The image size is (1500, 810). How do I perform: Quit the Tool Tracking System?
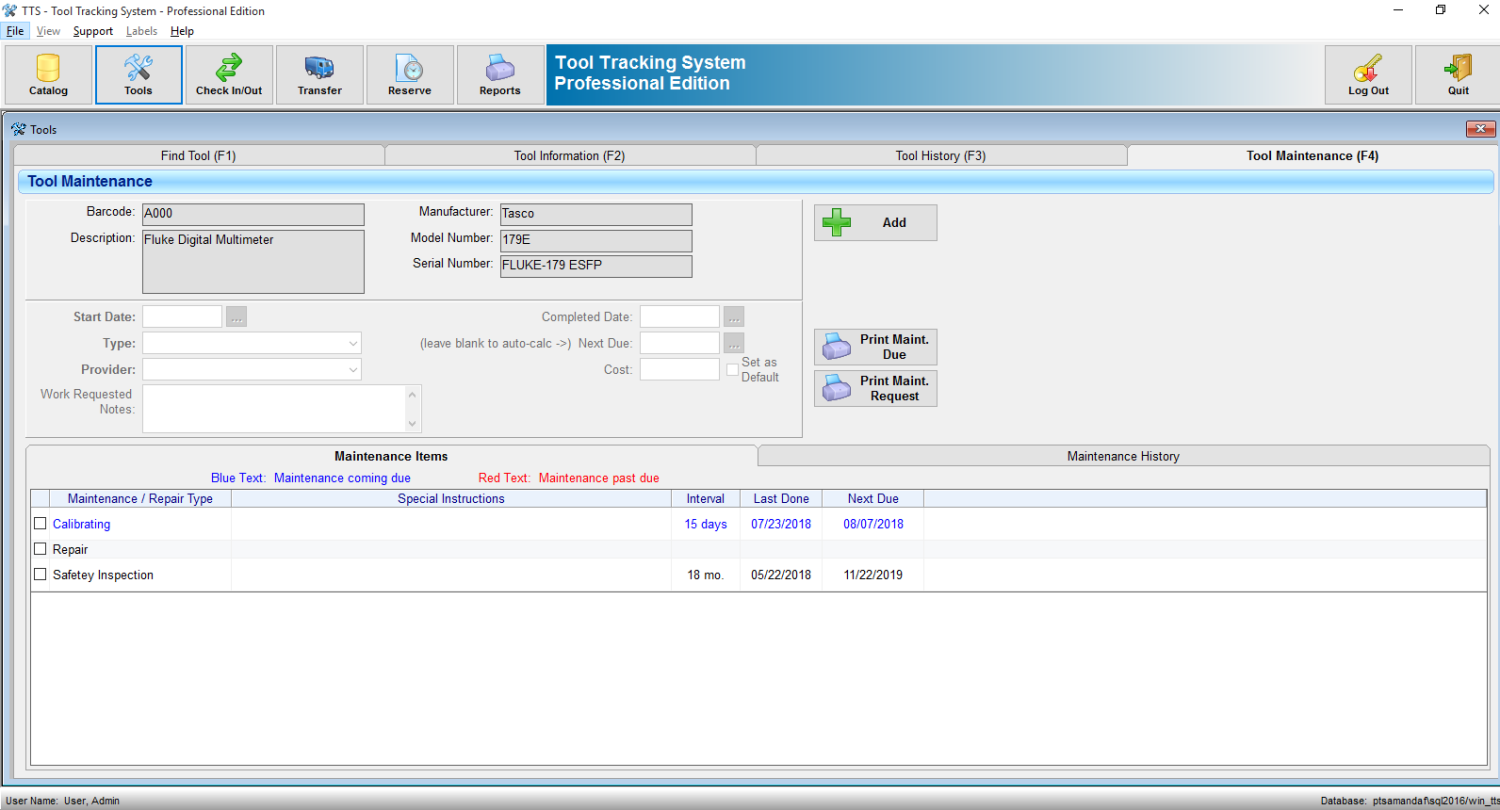point(1456,74)
